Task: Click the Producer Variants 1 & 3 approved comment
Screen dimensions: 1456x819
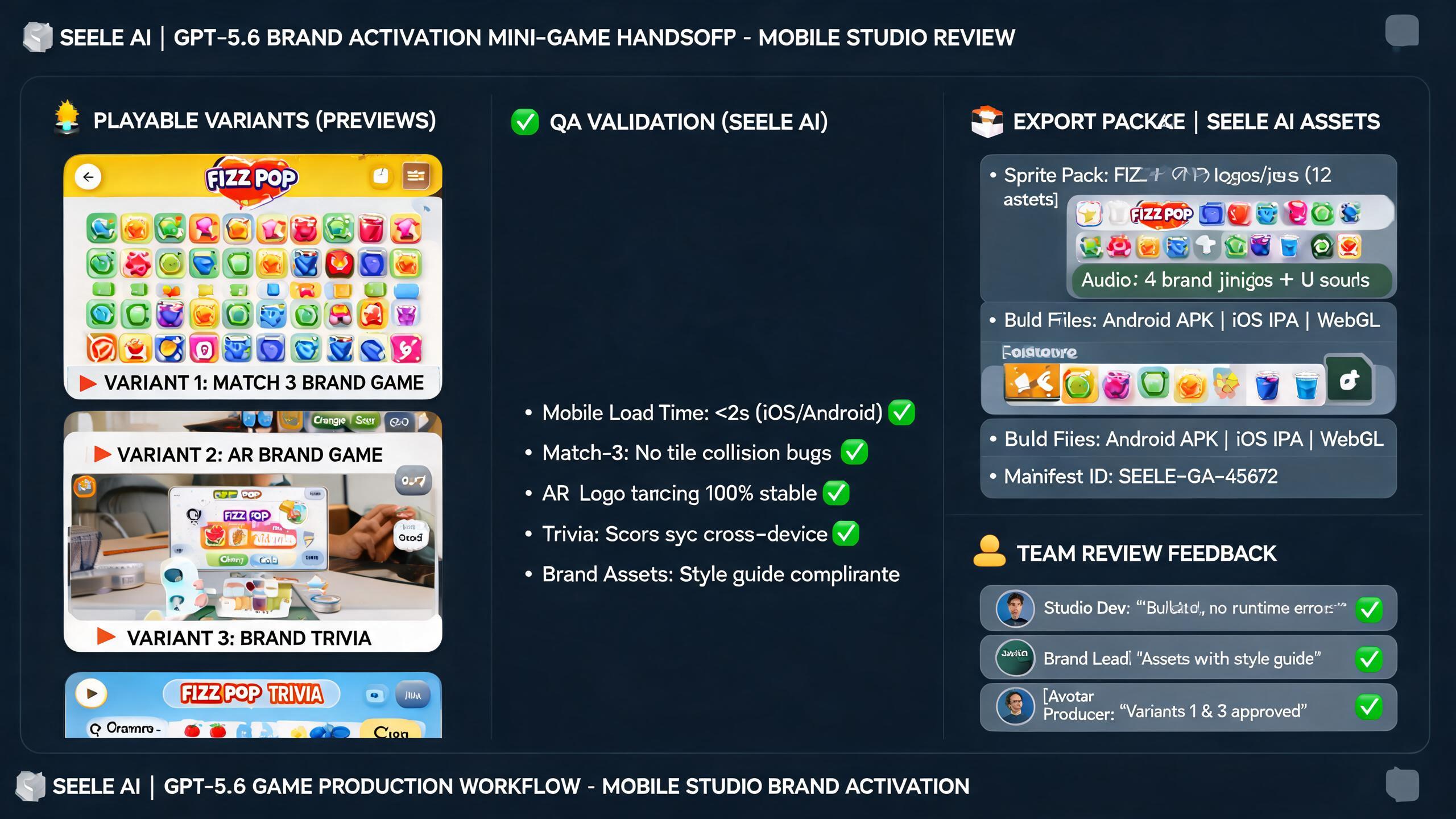Action: pyautogui.click(x=1213, y=712)
